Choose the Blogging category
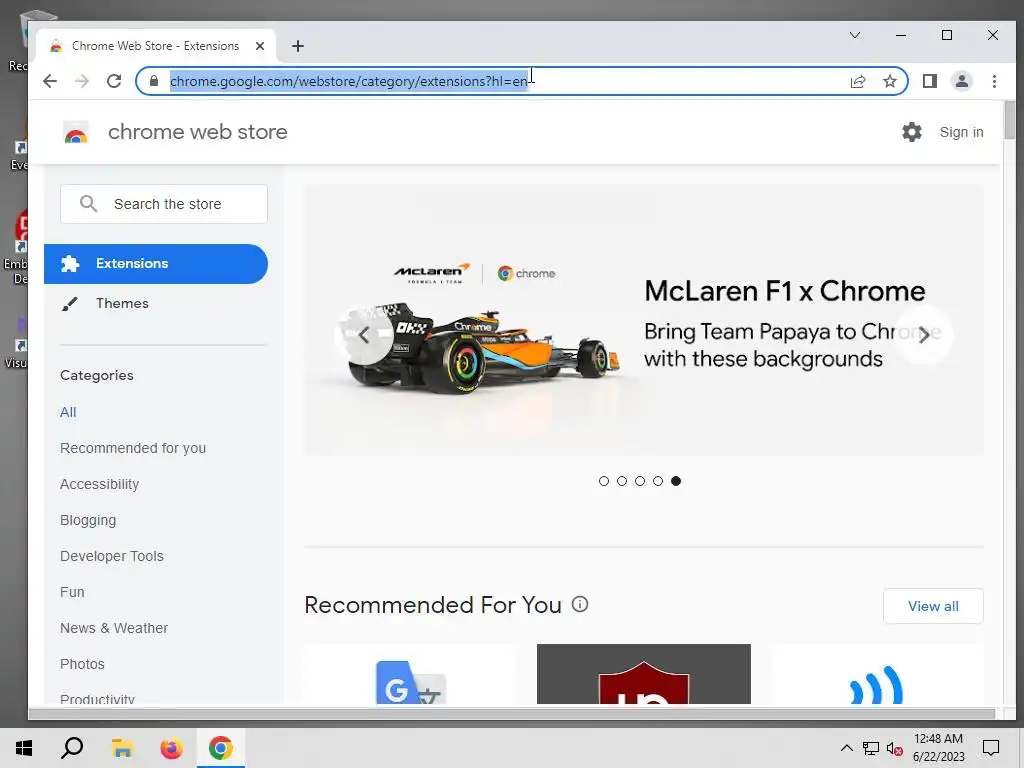The image size is (1024, 768). 88,520
